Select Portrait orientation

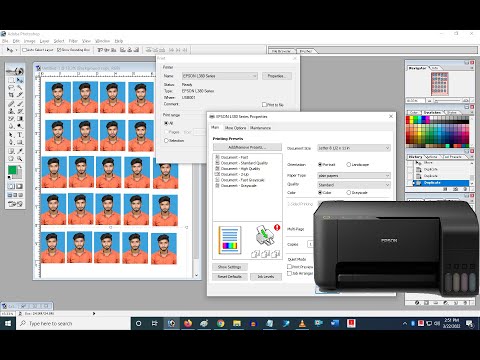click(320, 164)
